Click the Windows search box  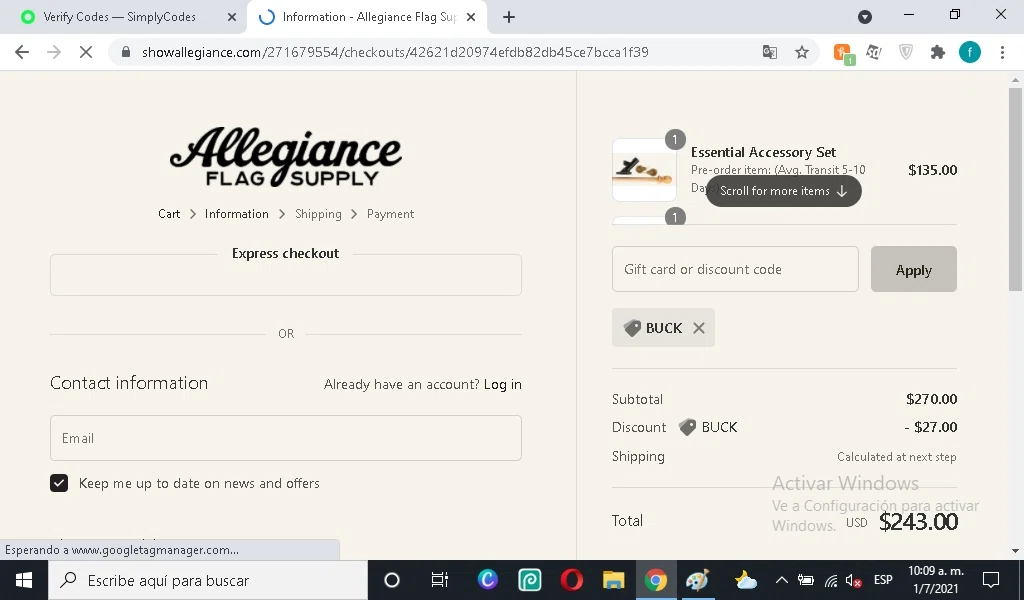[208, 580]
